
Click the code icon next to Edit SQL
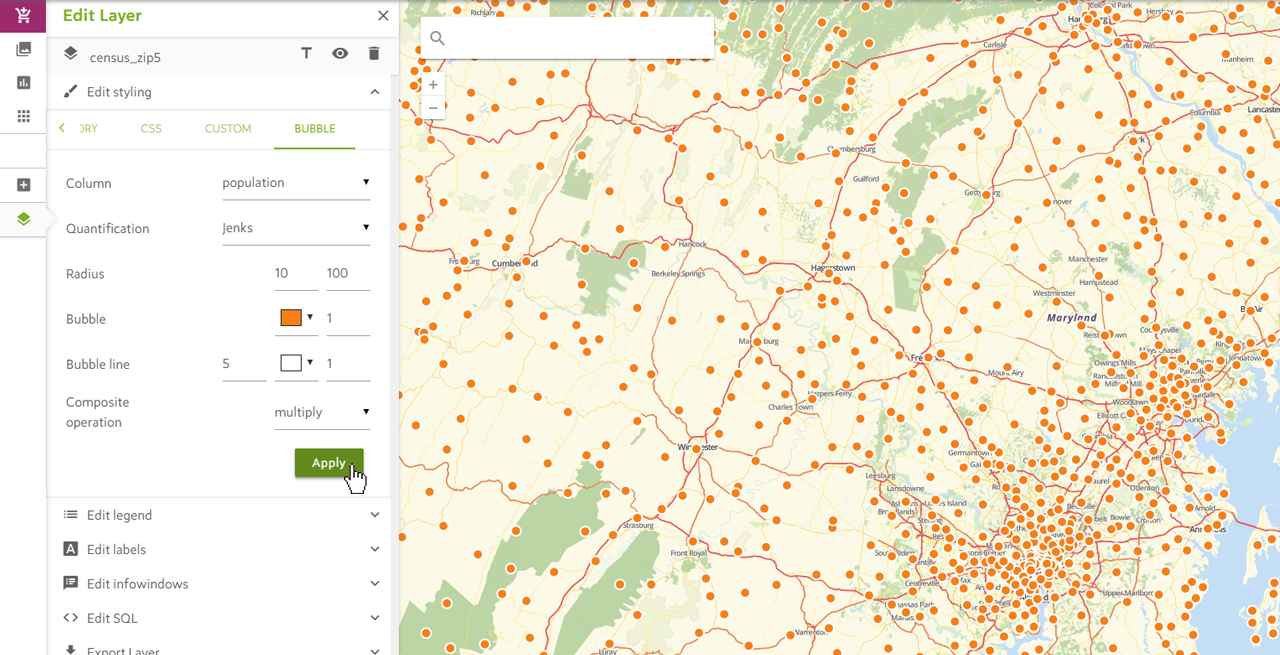coord(71,617)
